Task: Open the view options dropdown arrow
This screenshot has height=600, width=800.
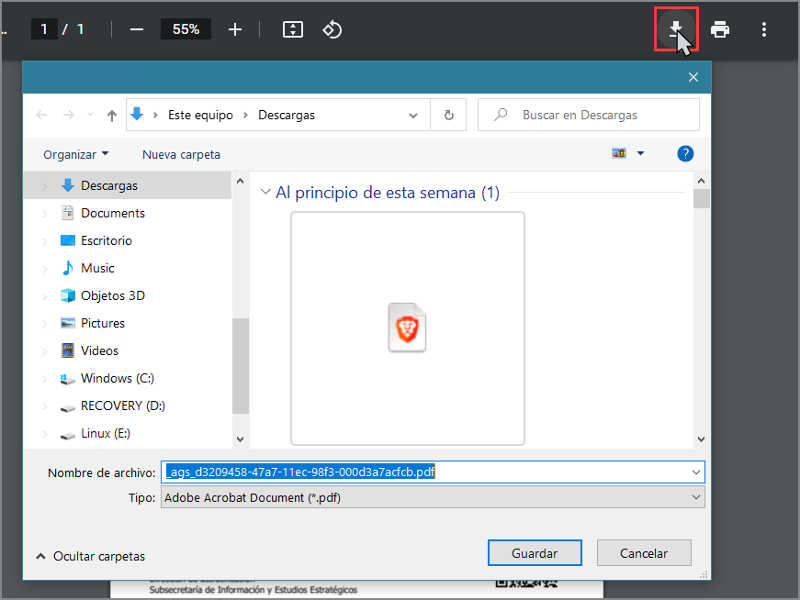Action: (640, 154)
